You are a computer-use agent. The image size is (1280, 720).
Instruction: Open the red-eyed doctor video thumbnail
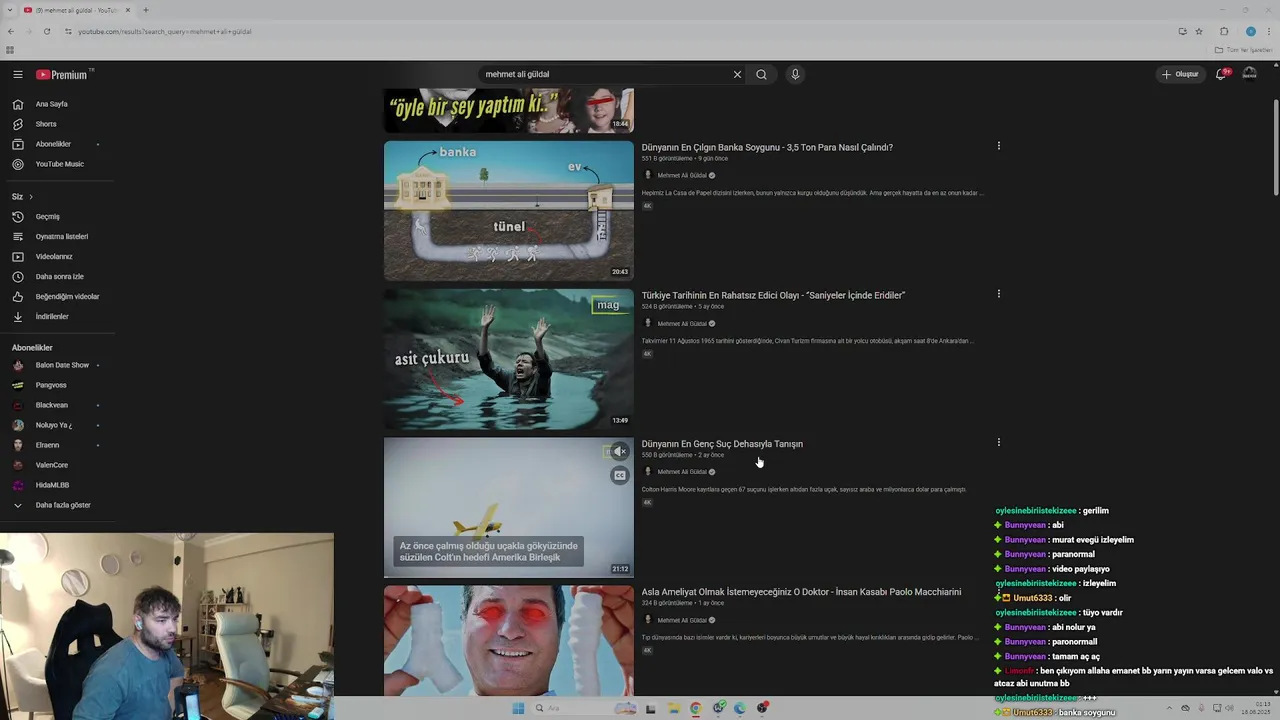pyautogui.click(x=508, y=641)
